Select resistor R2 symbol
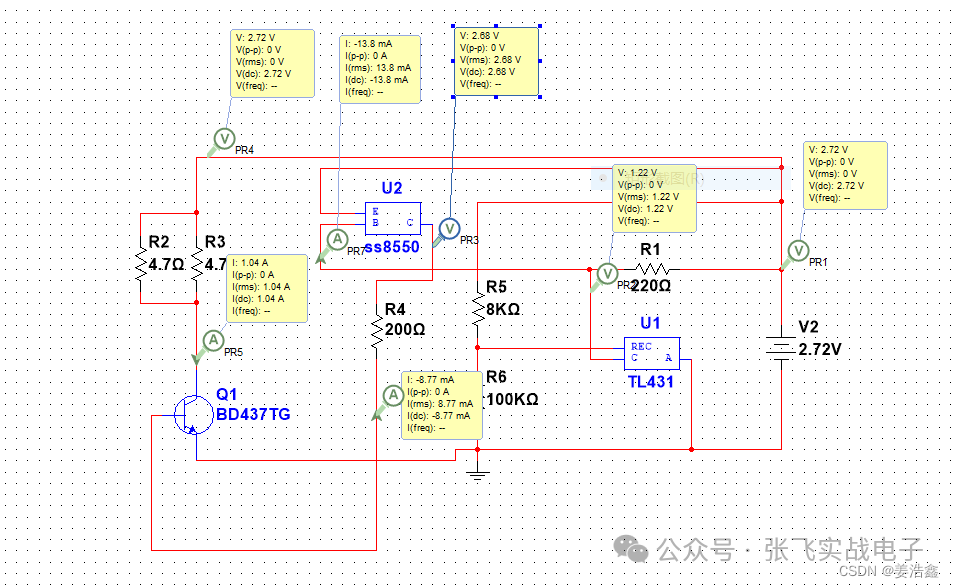Viewport: 954px width, 588px height. [141, 264]
